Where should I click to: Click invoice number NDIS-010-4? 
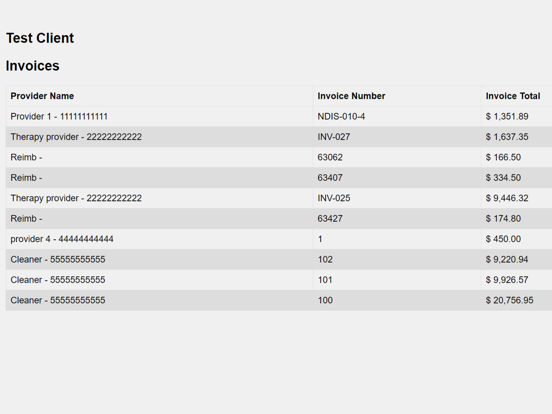point(341,117)
